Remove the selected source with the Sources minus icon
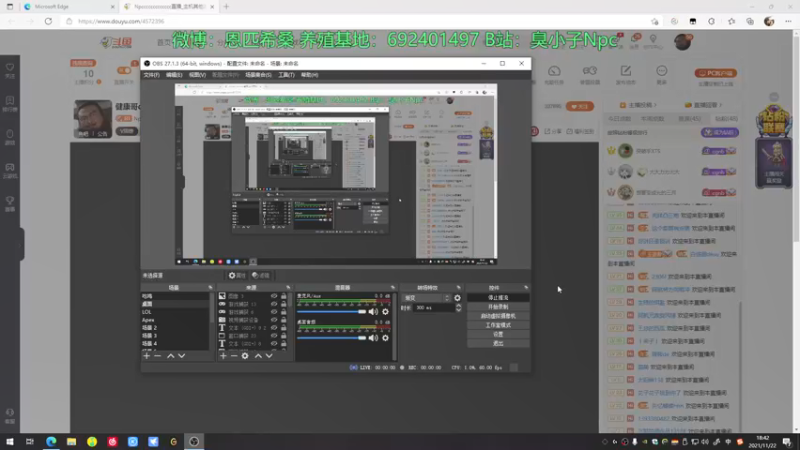The image size is (800, 450). tap(234, 356)
